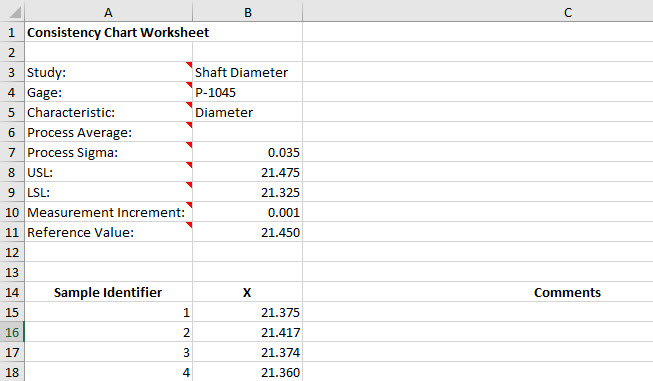Click the 21.360 measurement cell
This screenshot has height=381, width=653.
248,372
